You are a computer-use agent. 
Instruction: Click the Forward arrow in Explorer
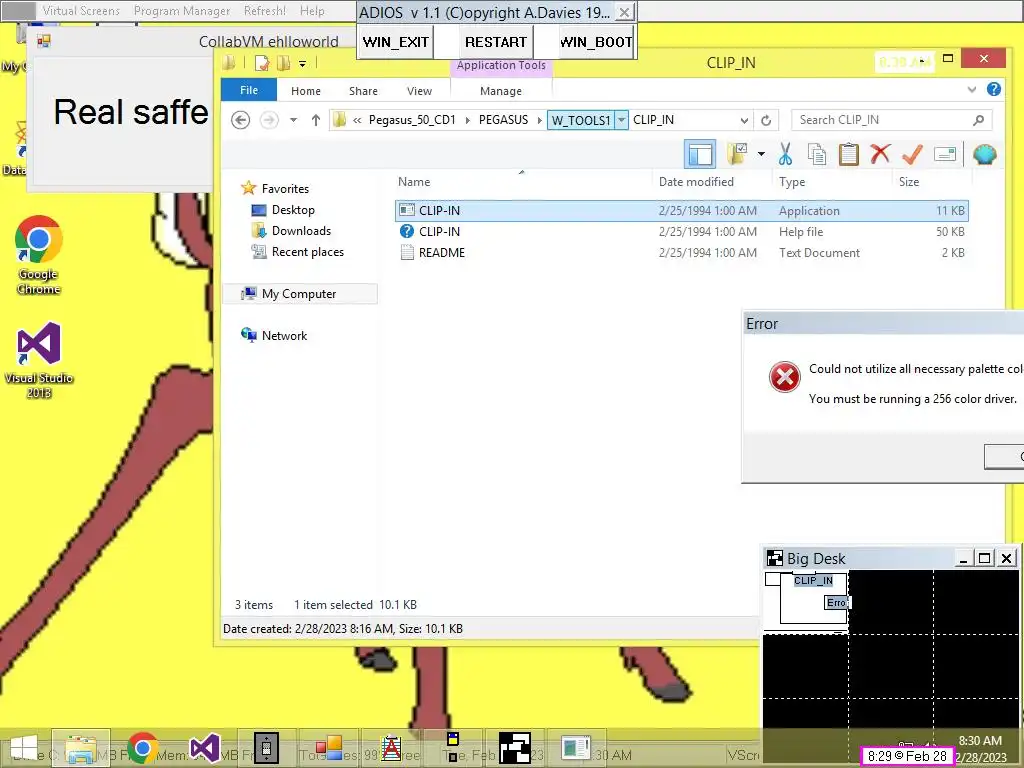[x=268, y=120]
